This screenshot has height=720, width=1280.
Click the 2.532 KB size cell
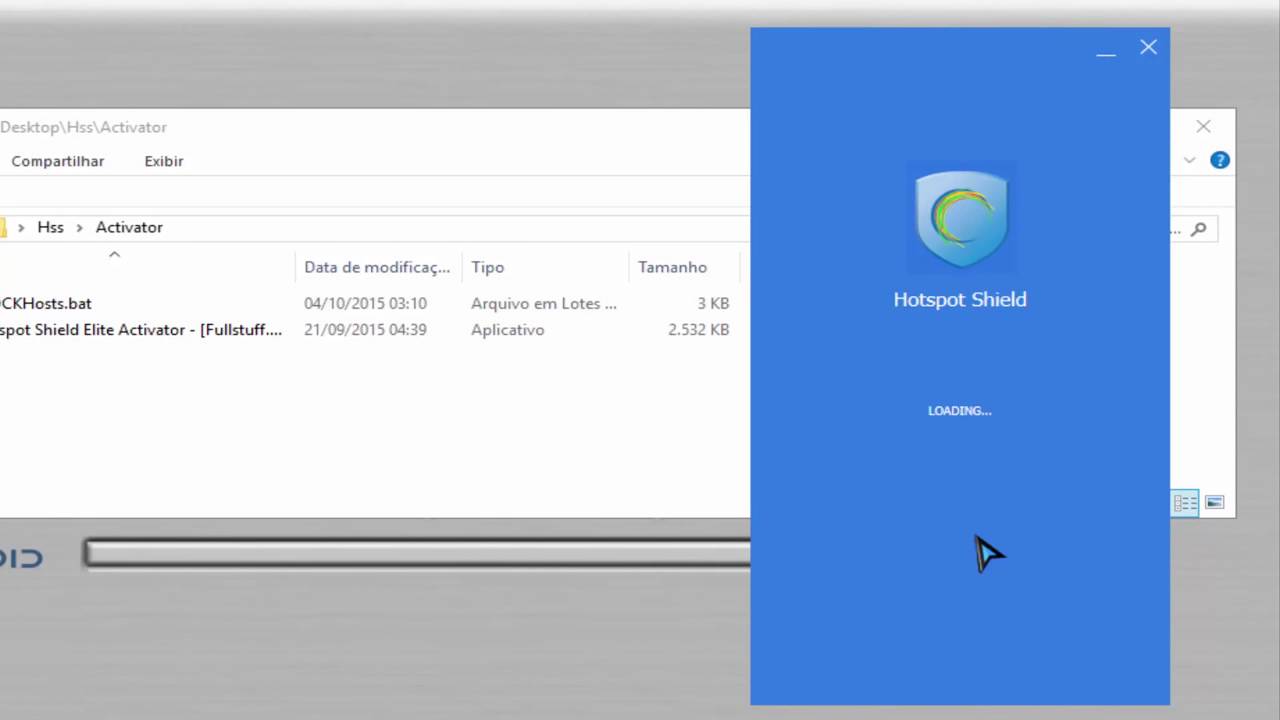(x=698, y=329)
